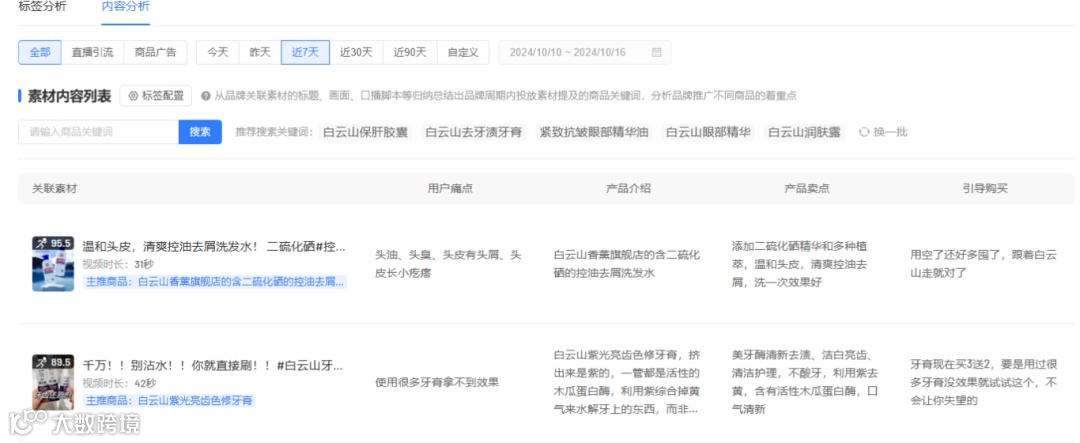Open the 标签配置 settings button
The image size is (1080, 443).
[x=156, y=96]
